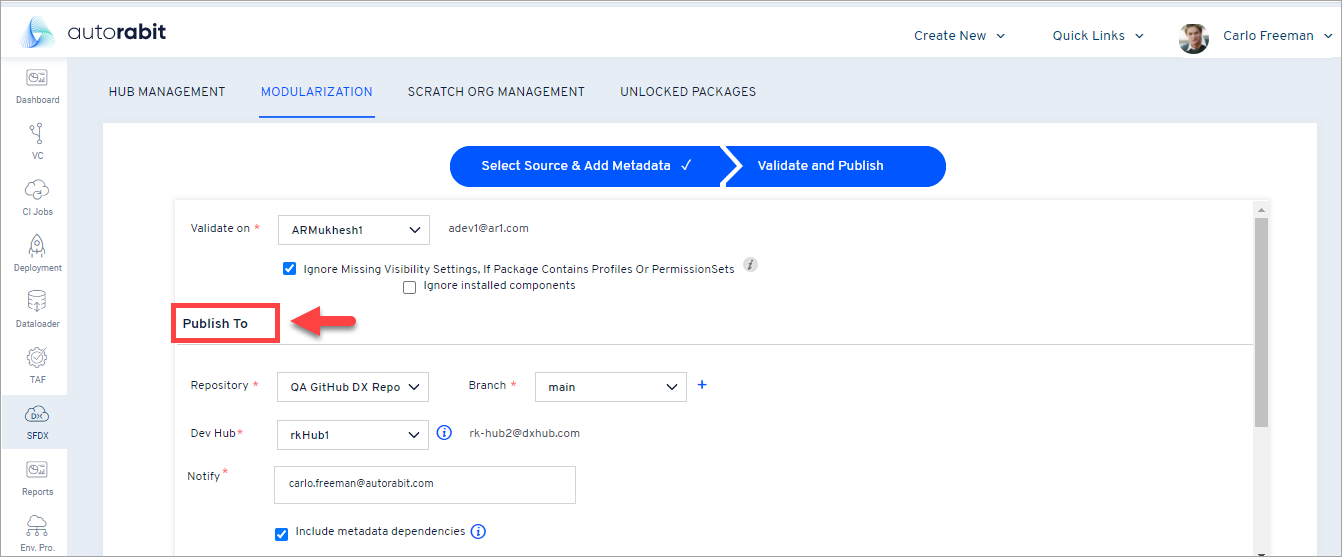This screenshot has width=1342, height=557.
Task: Open the Deployment rocket icon
Action: [x=37, y=254]
